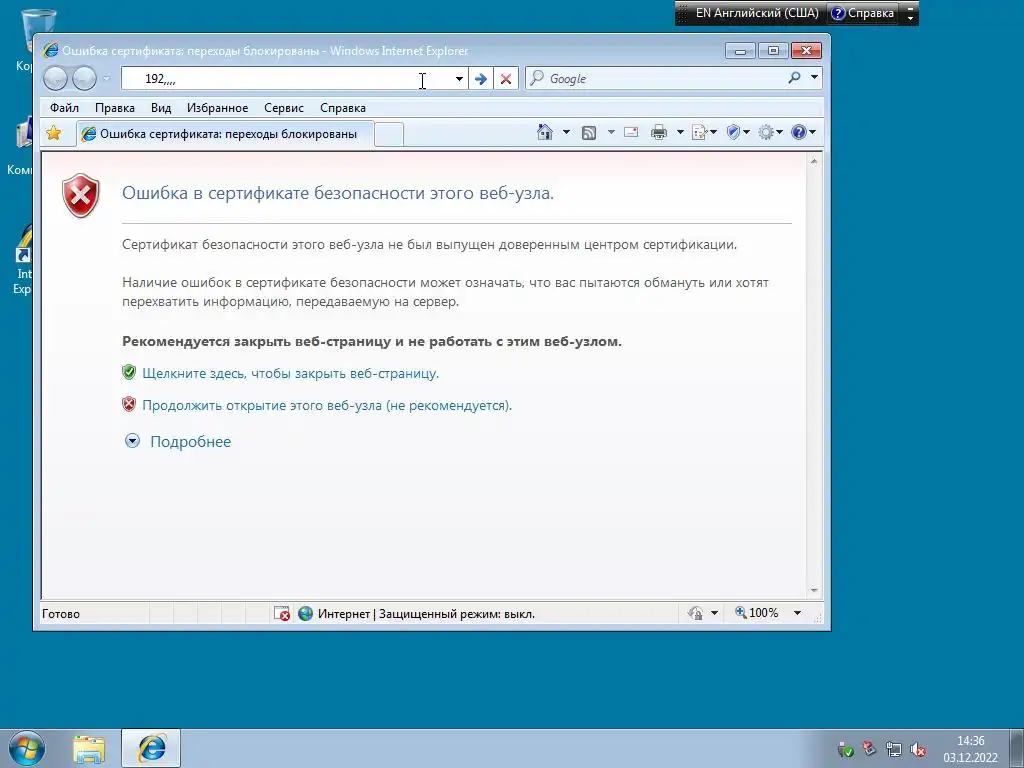Click the taskbar clock showing 14:36

pos(970,749)
